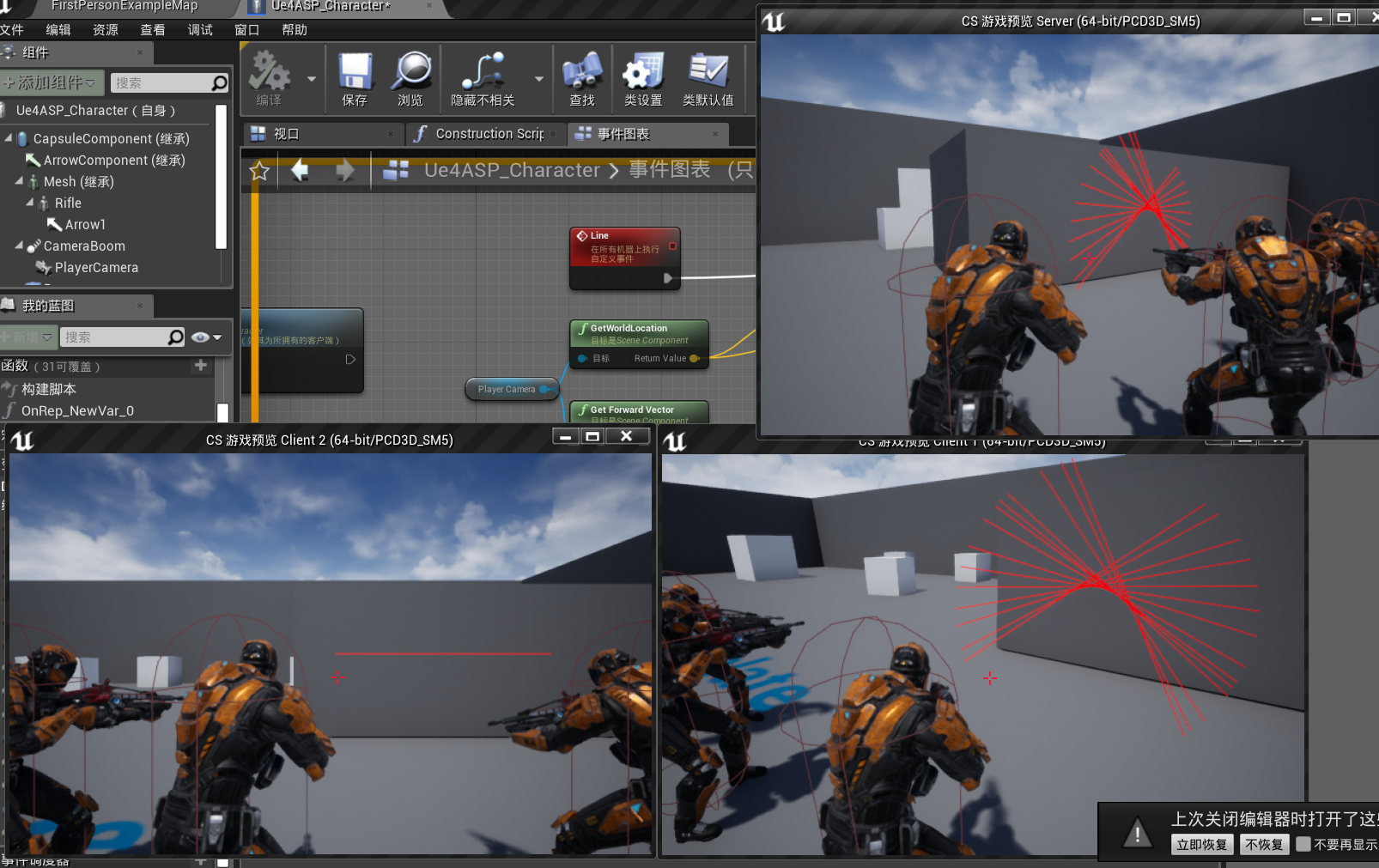Click the GetWorldLocation Return Value pin
Image resolution: width=1379 pixels, height=868 pixels.
coord(694,358)
